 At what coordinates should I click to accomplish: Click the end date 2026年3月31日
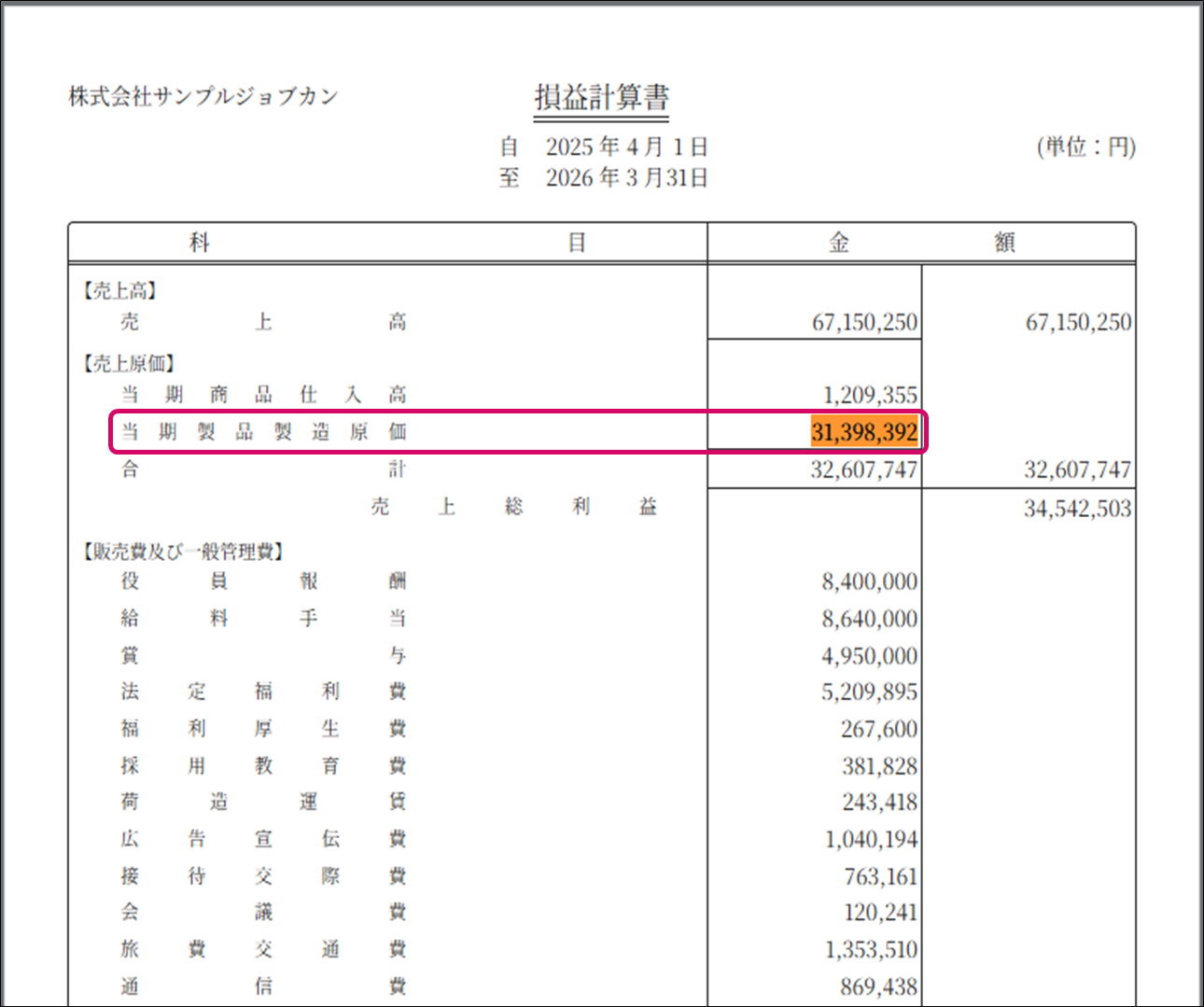coord(626,178)
